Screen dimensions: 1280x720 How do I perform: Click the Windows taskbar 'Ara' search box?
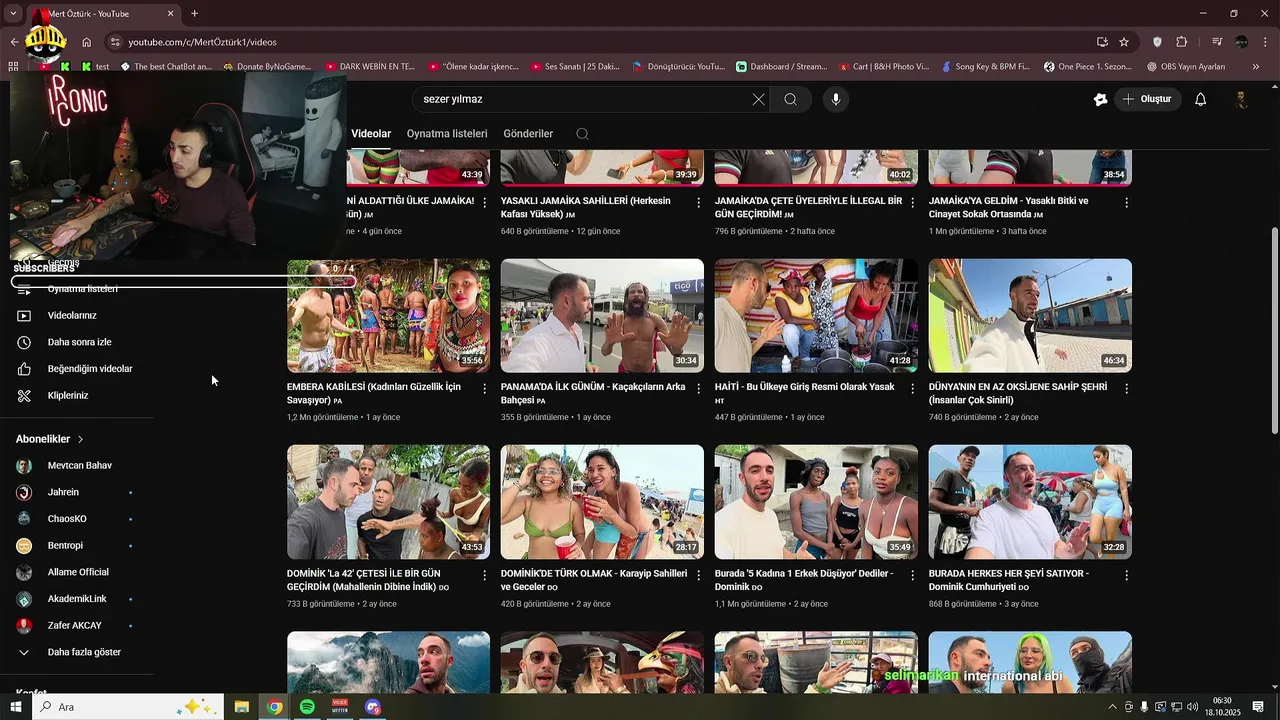pos(128,707)
